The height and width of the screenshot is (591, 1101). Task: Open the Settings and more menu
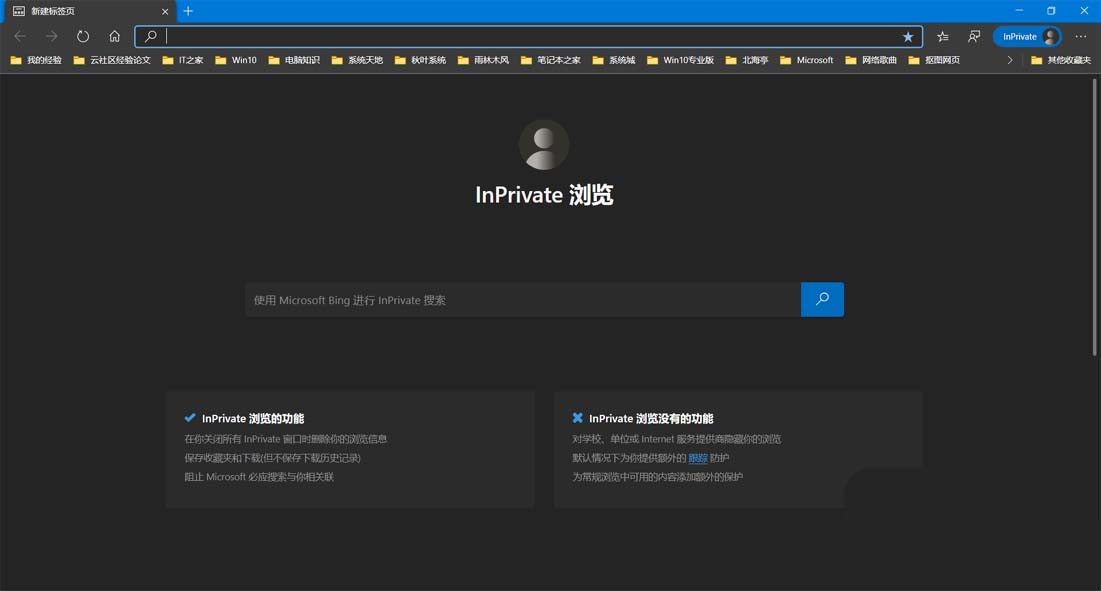coord(1081,36)
